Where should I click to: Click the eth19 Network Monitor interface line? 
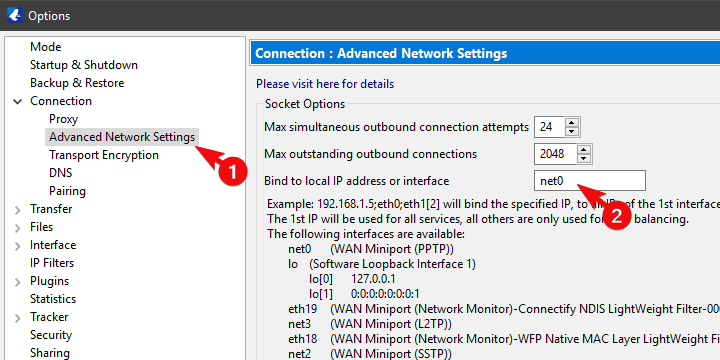504,309
